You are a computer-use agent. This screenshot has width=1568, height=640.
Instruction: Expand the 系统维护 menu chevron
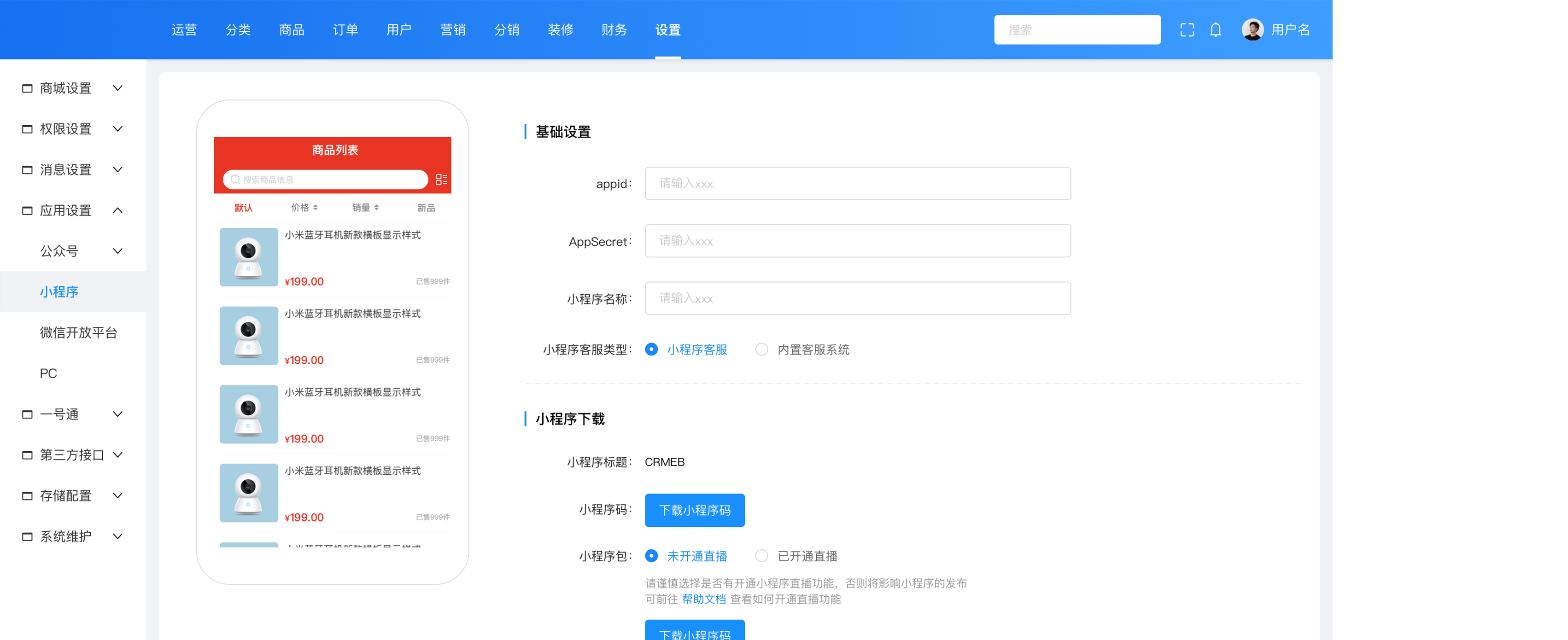tap(118, 536)
